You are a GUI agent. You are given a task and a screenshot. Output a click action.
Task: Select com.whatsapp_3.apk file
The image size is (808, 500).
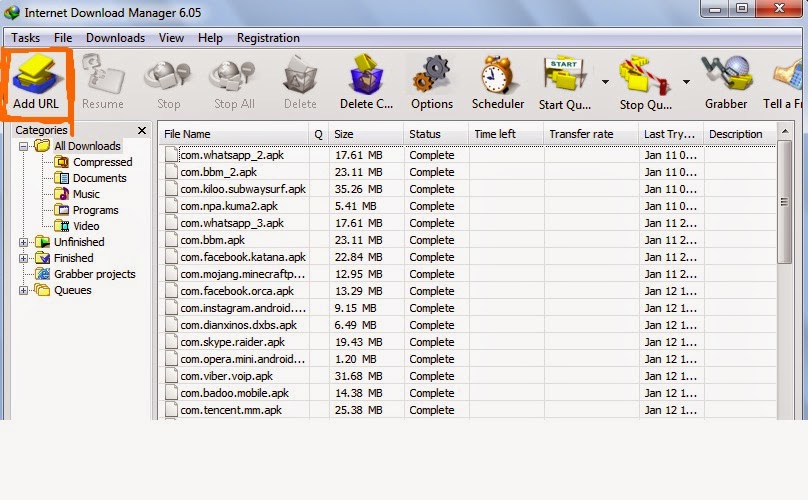click(232, 223)
